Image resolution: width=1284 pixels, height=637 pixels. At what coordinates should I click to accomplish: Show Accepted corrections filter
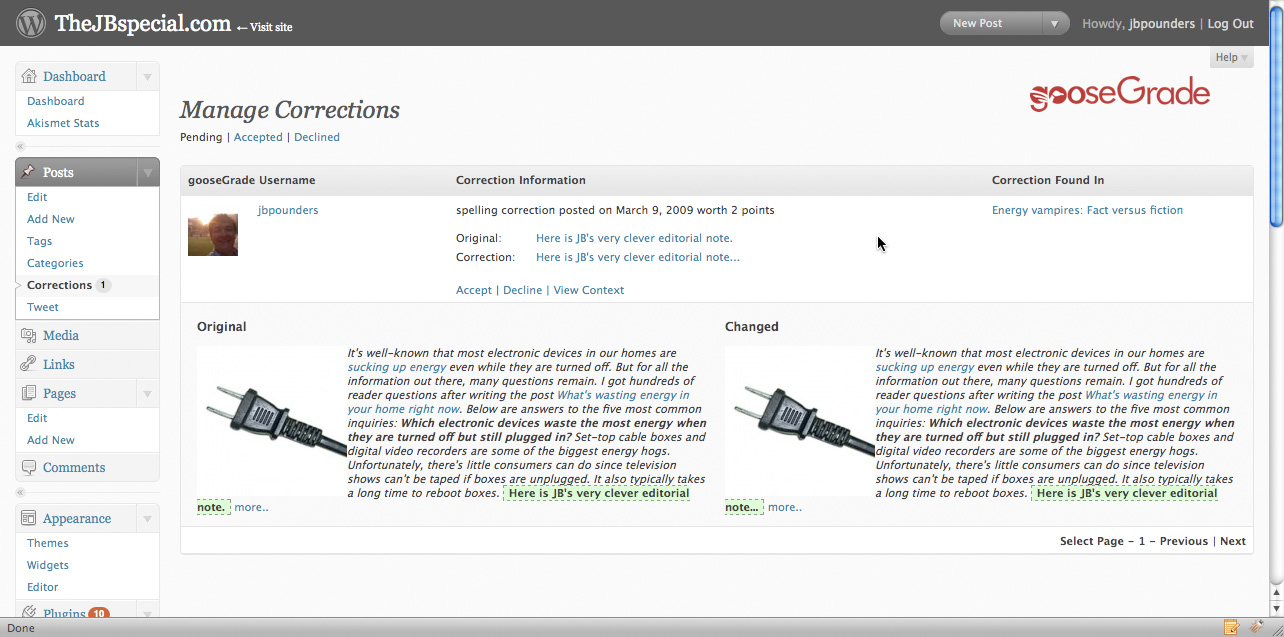[258, 137]
